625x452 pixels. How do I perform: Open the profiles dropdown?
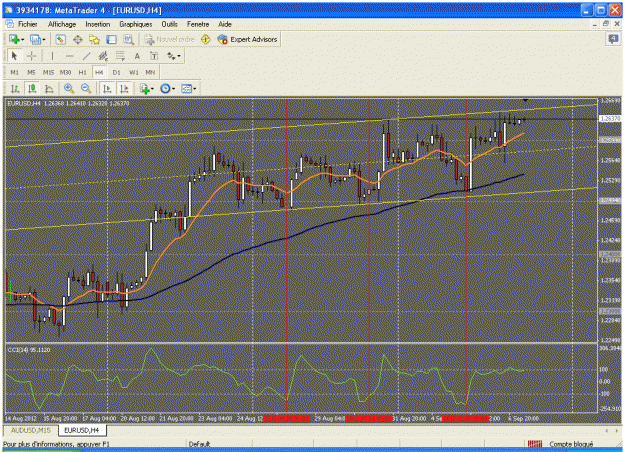tap(38, 39)
